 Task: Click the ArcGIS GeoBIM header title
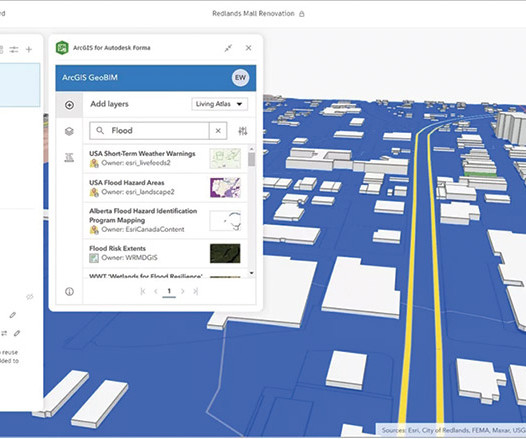click(90, 77)
